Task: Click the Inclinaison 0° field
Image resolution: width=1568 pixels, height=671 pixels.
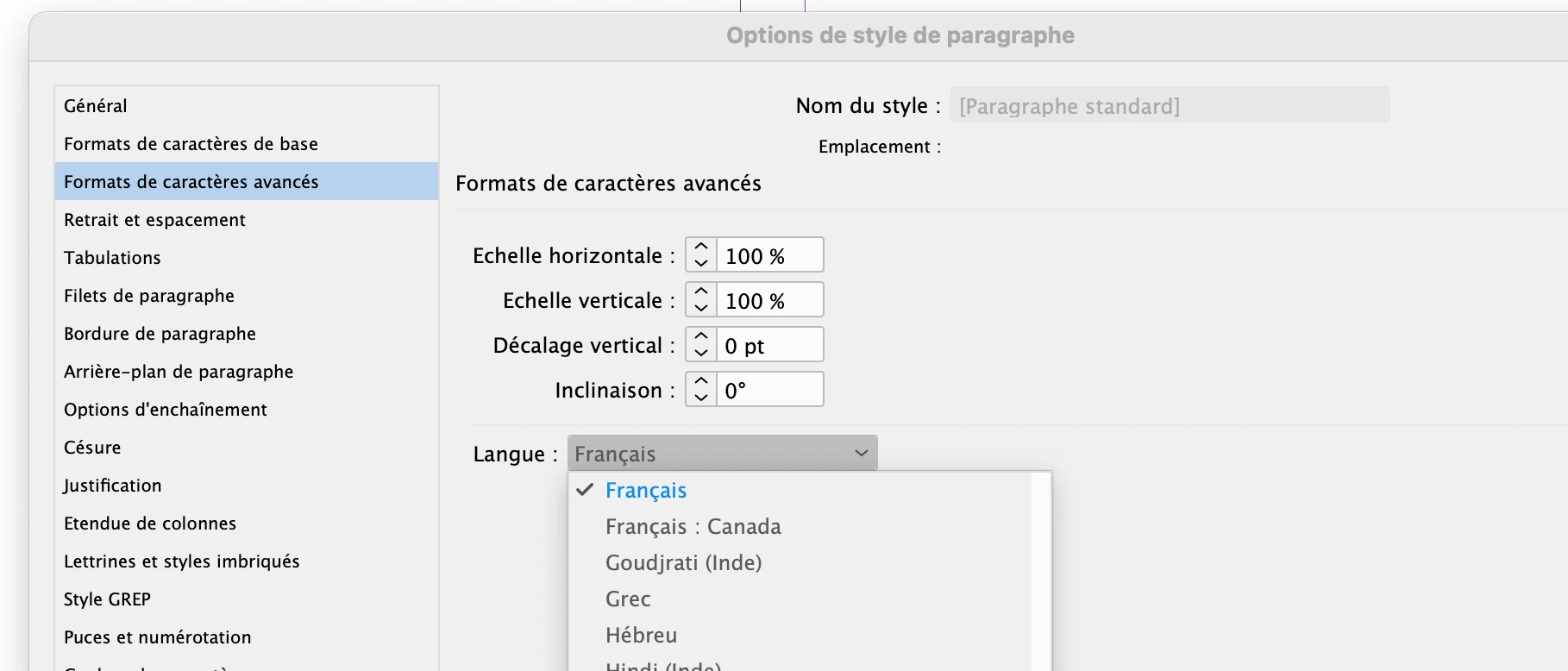Action: point(769,390)
